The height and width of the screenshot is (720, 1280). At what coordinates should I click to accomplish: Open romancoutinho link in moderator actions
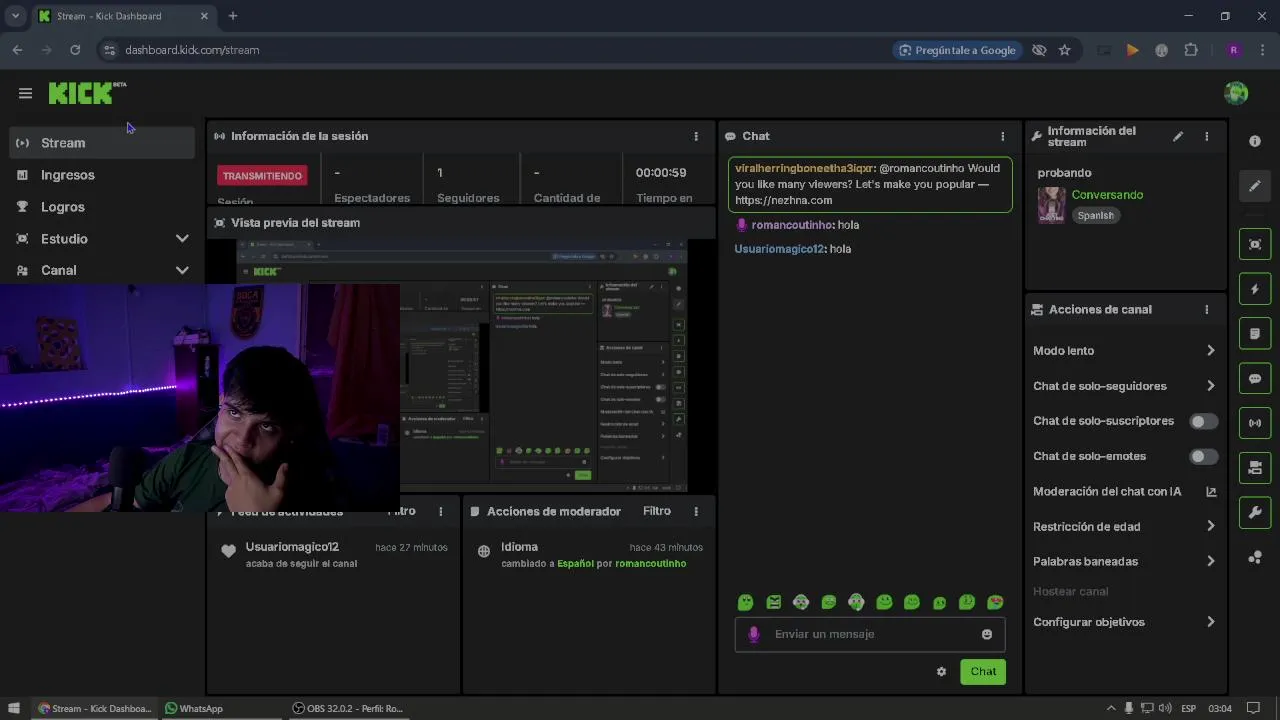pyautogui.click(x=651, y=564)
